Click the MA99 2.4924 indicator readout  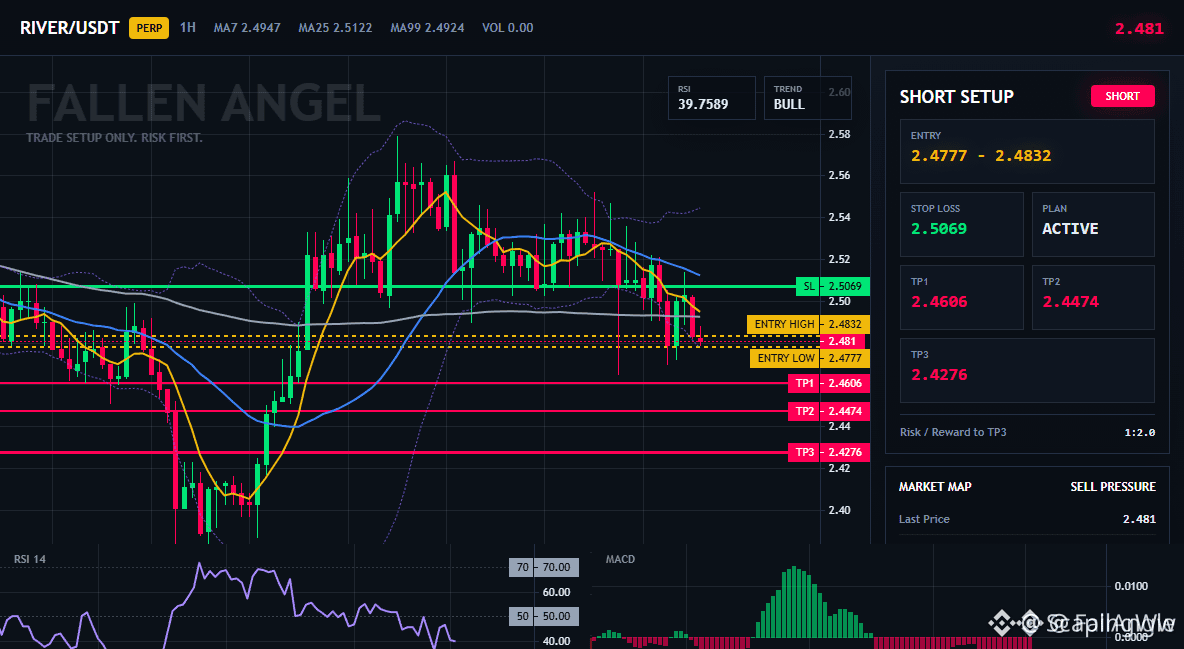pyautogui.click(x=427, y=28)
